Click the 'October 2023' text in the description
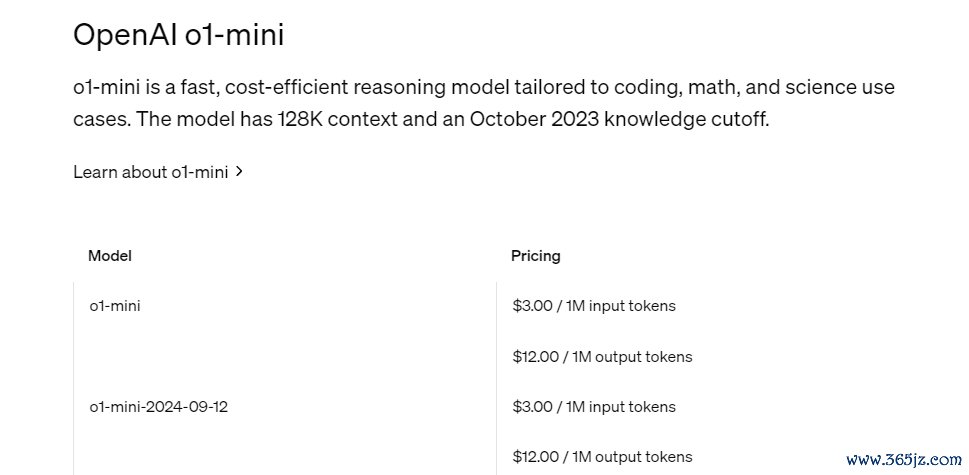Viewport: 969px width, 475px height. pos(534,119)
